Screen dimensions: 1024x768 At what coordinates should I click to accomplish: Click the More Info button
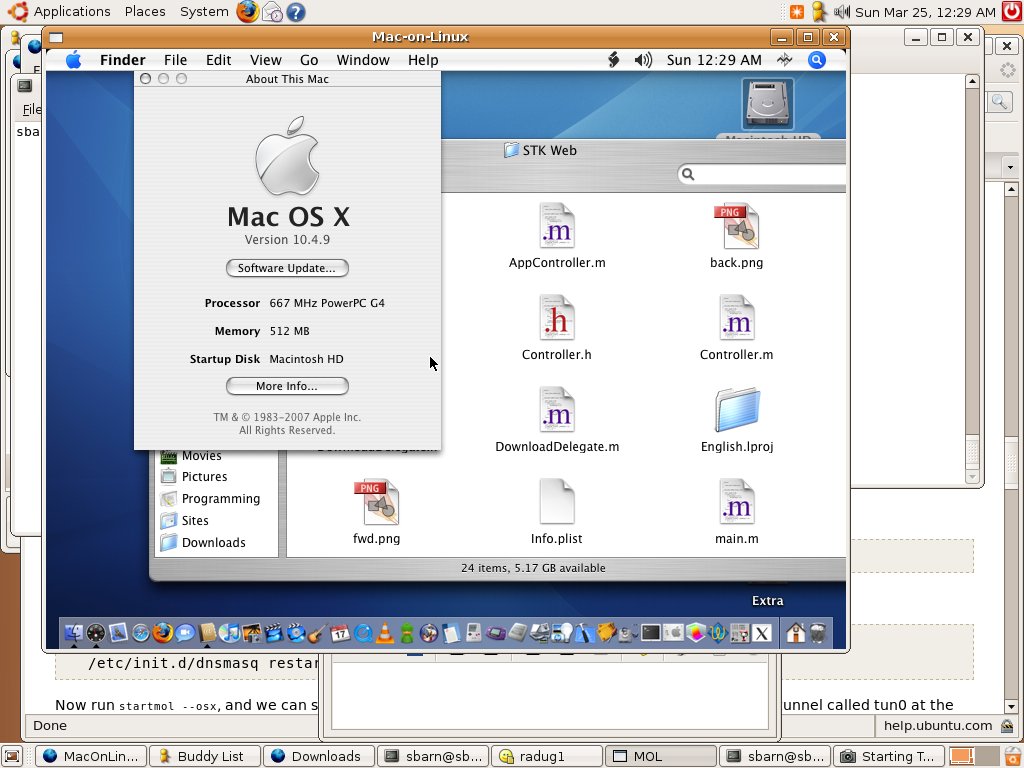tap(287, 386)
